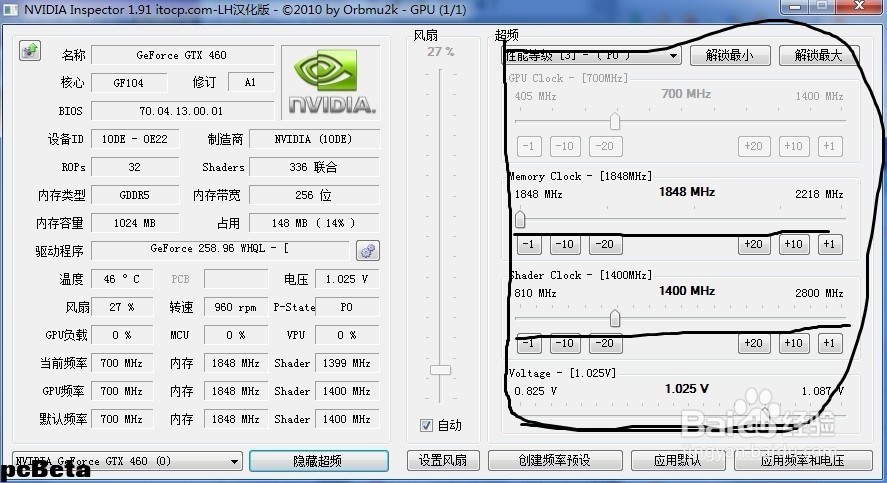The height and width of the screenshot is (483, 887).
Task: Click the 驱动程序 field GeForce 258.96 WHQL
Action: [220, 249]
